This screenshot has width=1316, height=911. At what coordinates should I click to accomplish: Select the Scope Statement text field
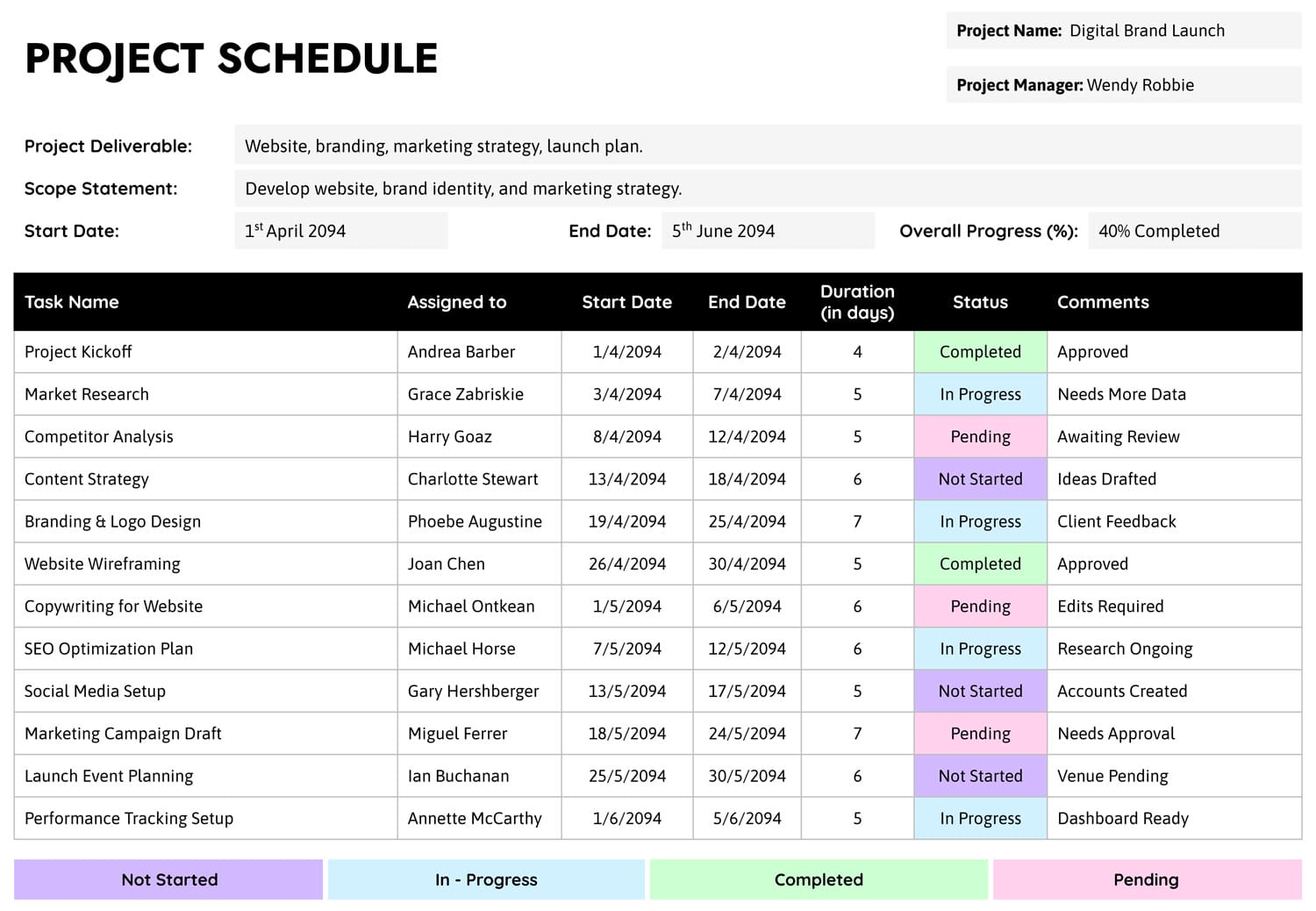pos(767,189)
